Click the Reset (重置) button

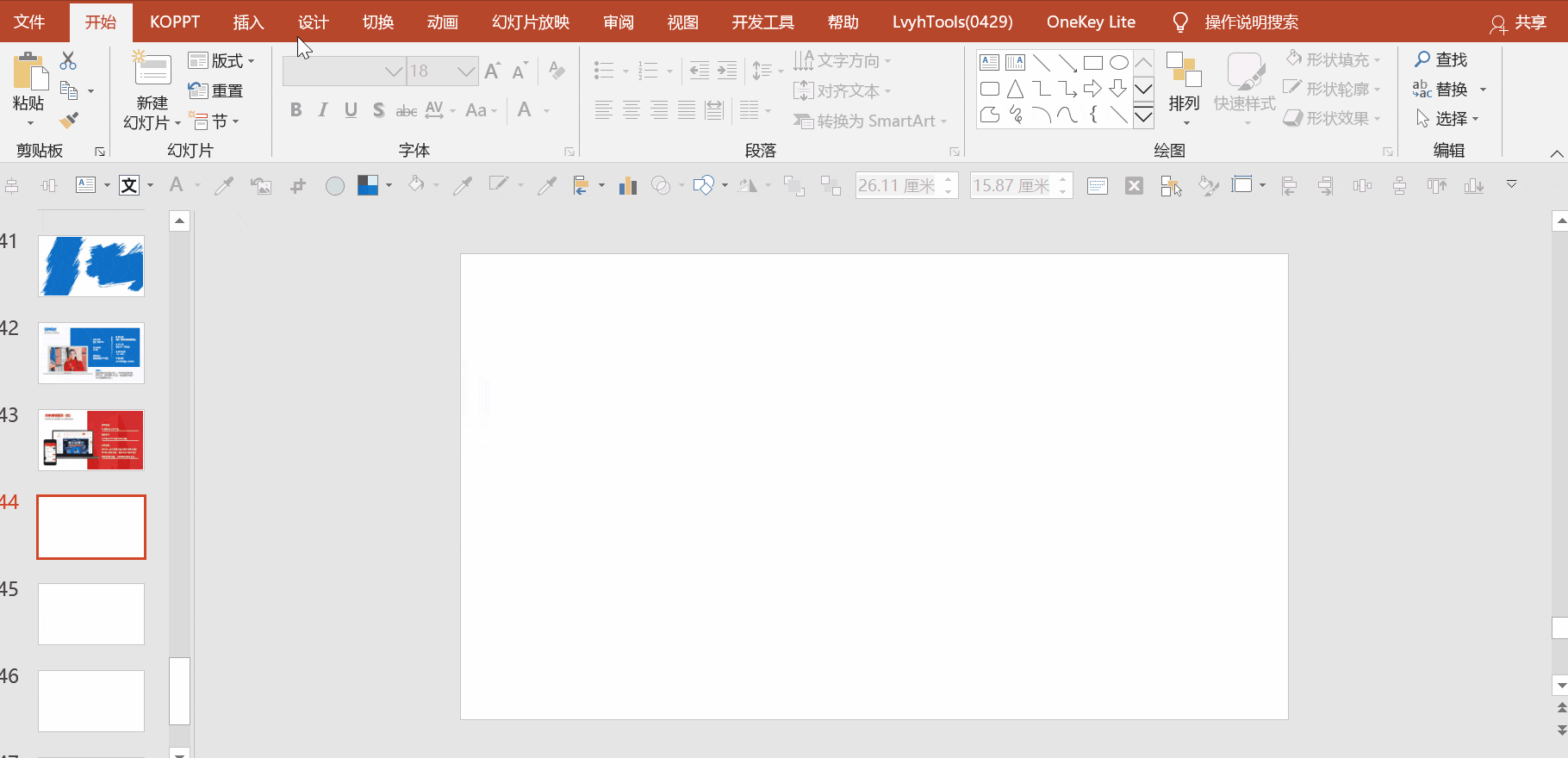216,90
